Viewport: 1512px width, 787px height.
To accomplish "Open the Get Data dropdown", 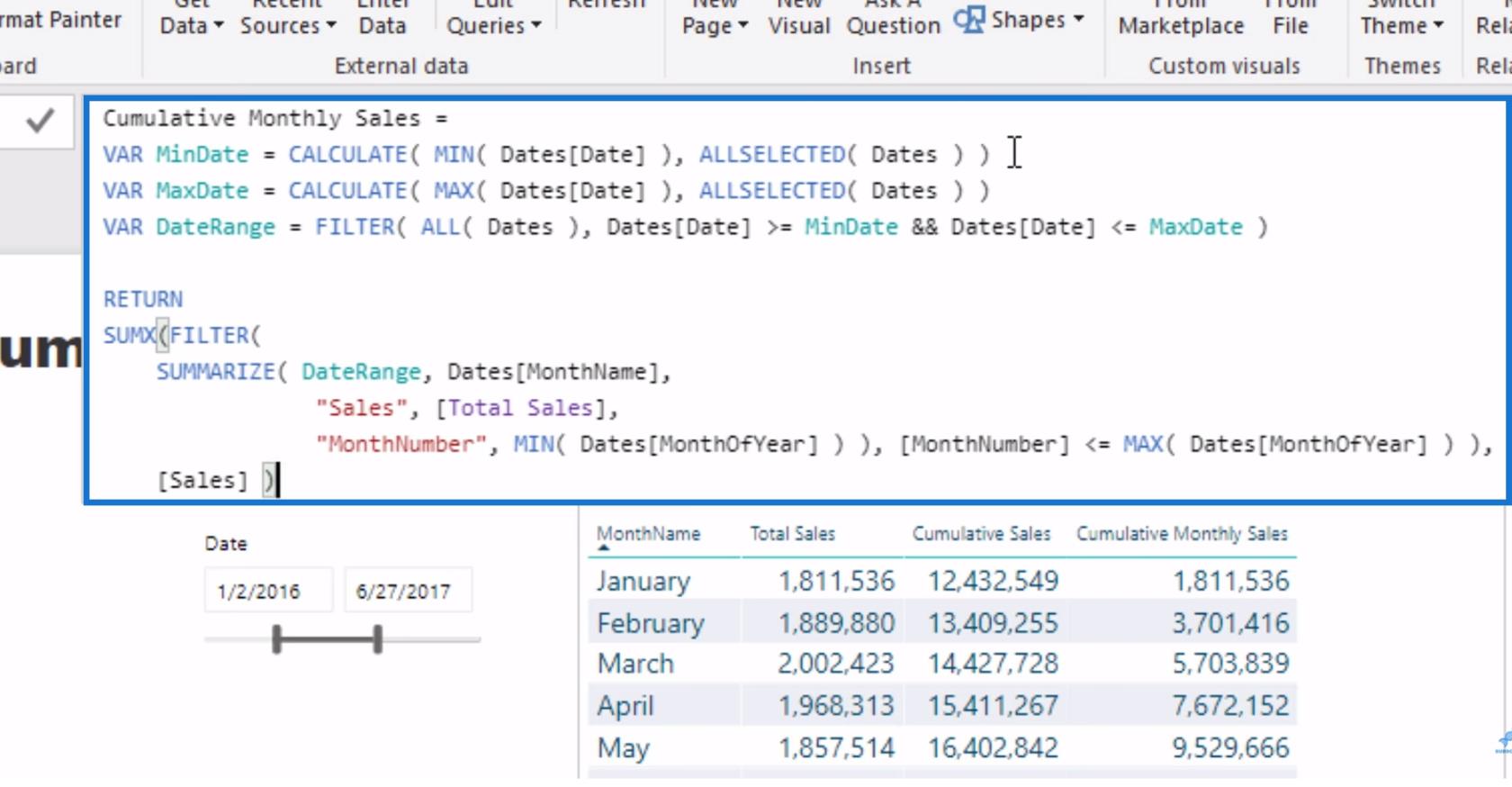I will [191, 18].
